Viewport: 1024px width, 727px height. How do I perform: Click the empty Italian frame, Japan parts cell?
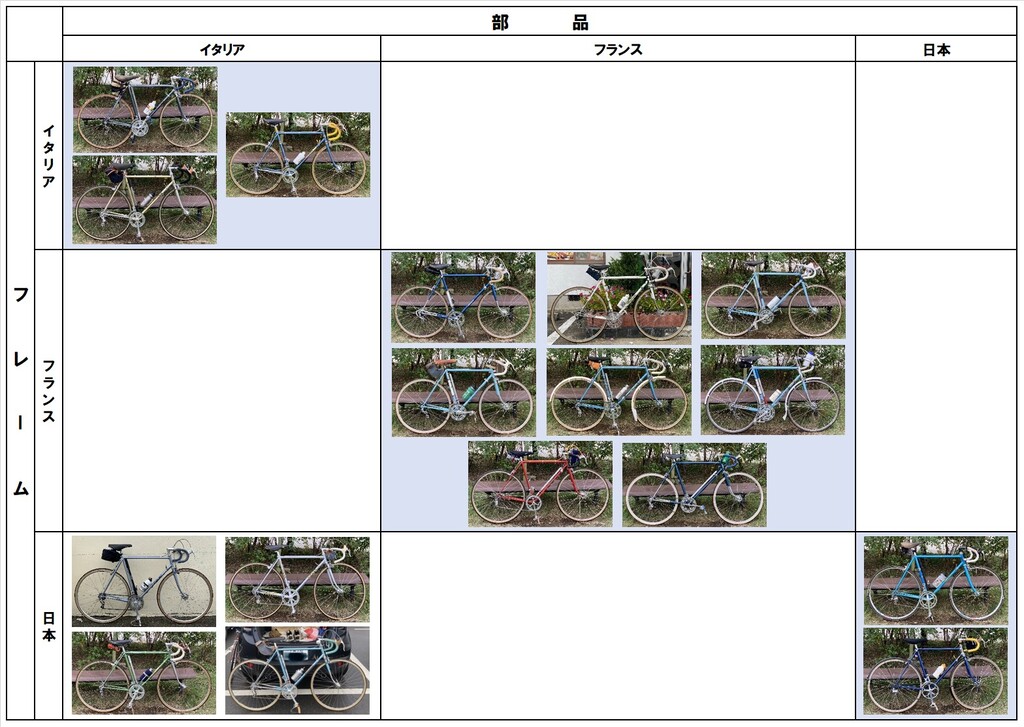point(936,155)
